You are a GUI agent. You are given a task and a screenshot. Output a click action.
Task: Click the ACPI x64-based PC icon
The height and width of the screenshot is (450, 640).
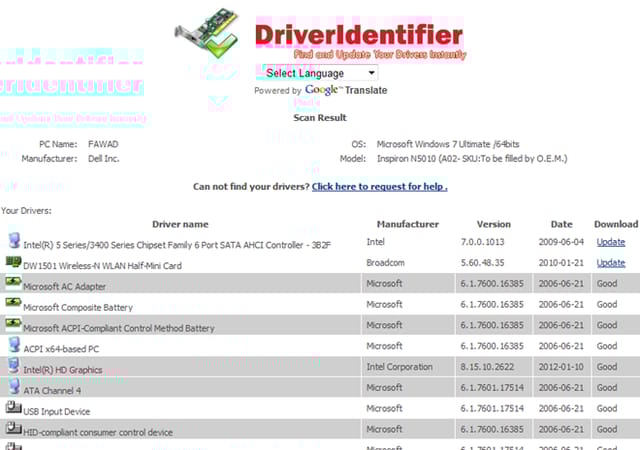pyautogui.click(x=14, y=345)
